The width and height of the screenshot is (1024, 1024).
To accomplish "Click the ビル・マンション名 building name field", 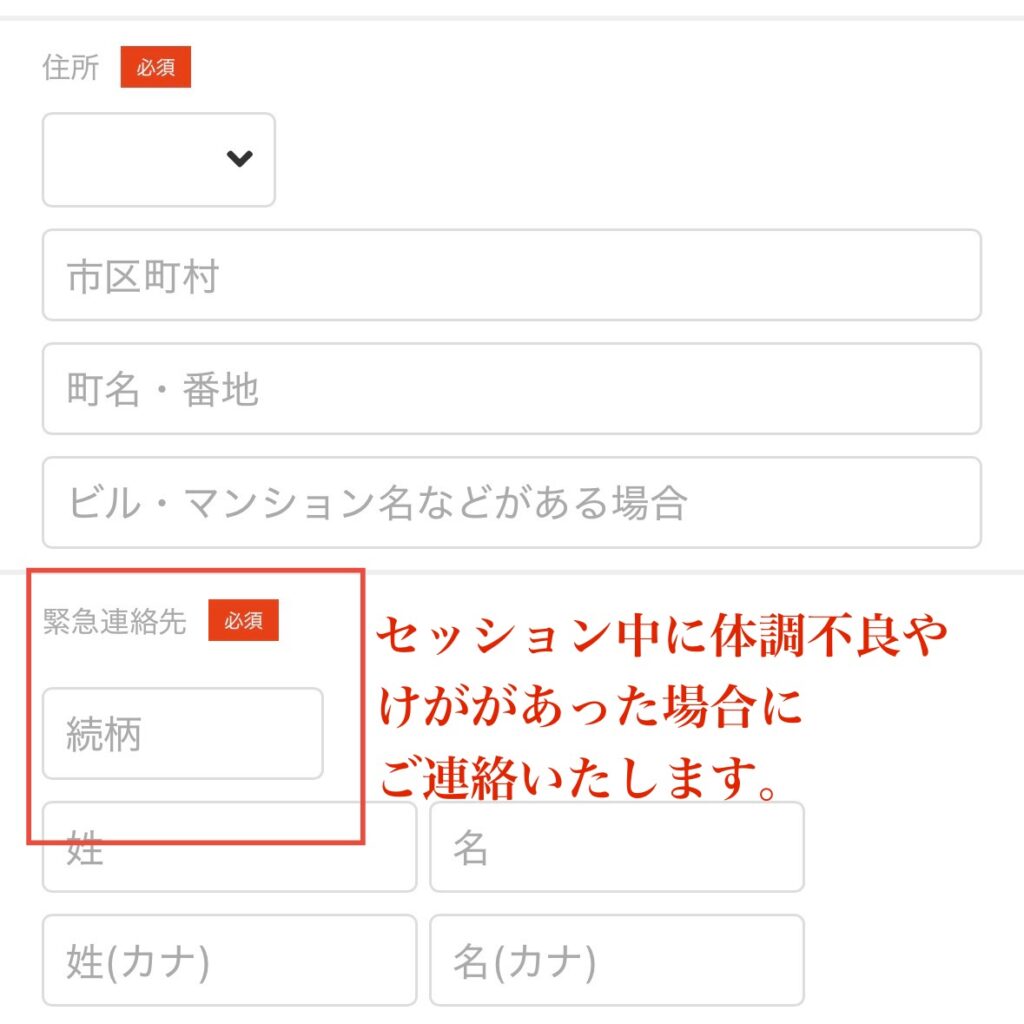I will point(512,502).
